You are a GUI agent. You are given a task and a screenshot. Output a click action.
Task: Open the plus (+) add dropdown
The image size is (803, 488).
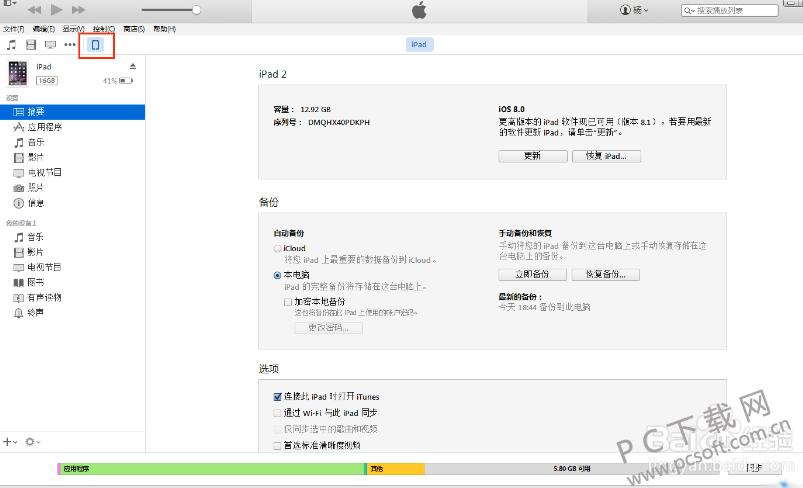click(x=10, y=441)
